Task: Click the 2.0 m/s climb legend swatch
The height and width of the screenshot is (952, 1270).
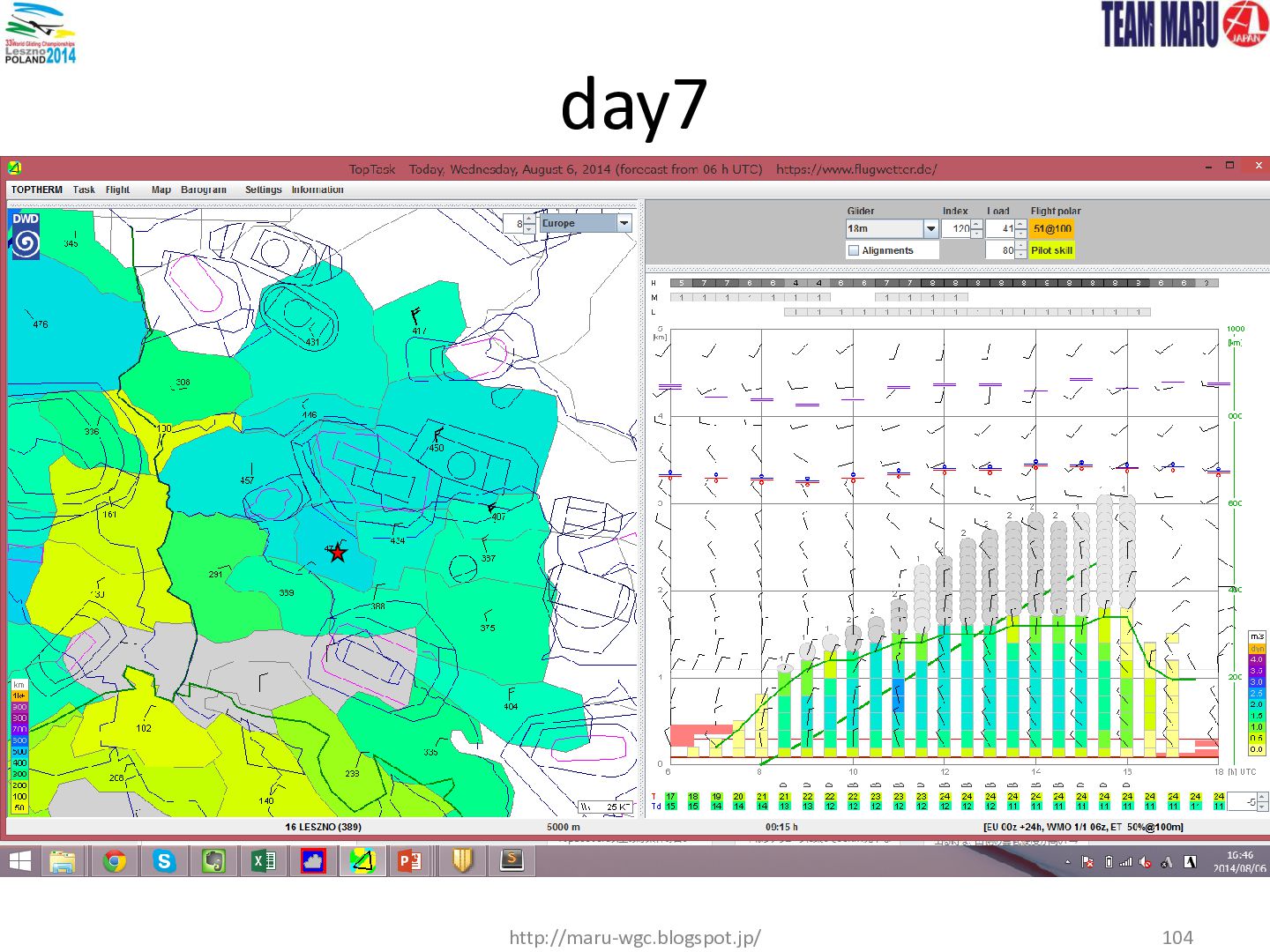Action: coord(1257,704)
